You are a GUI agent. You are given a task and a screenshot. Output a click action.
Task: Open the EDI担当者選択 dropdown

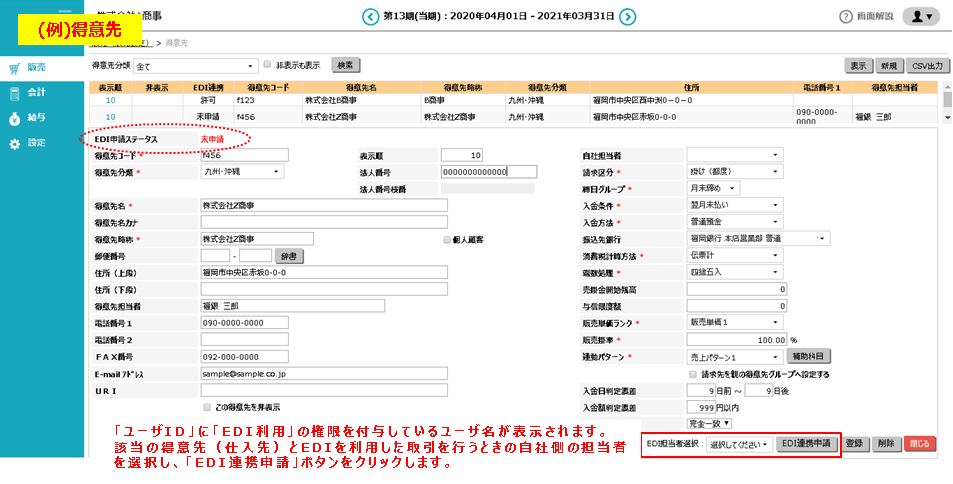[x=740, y=443]
